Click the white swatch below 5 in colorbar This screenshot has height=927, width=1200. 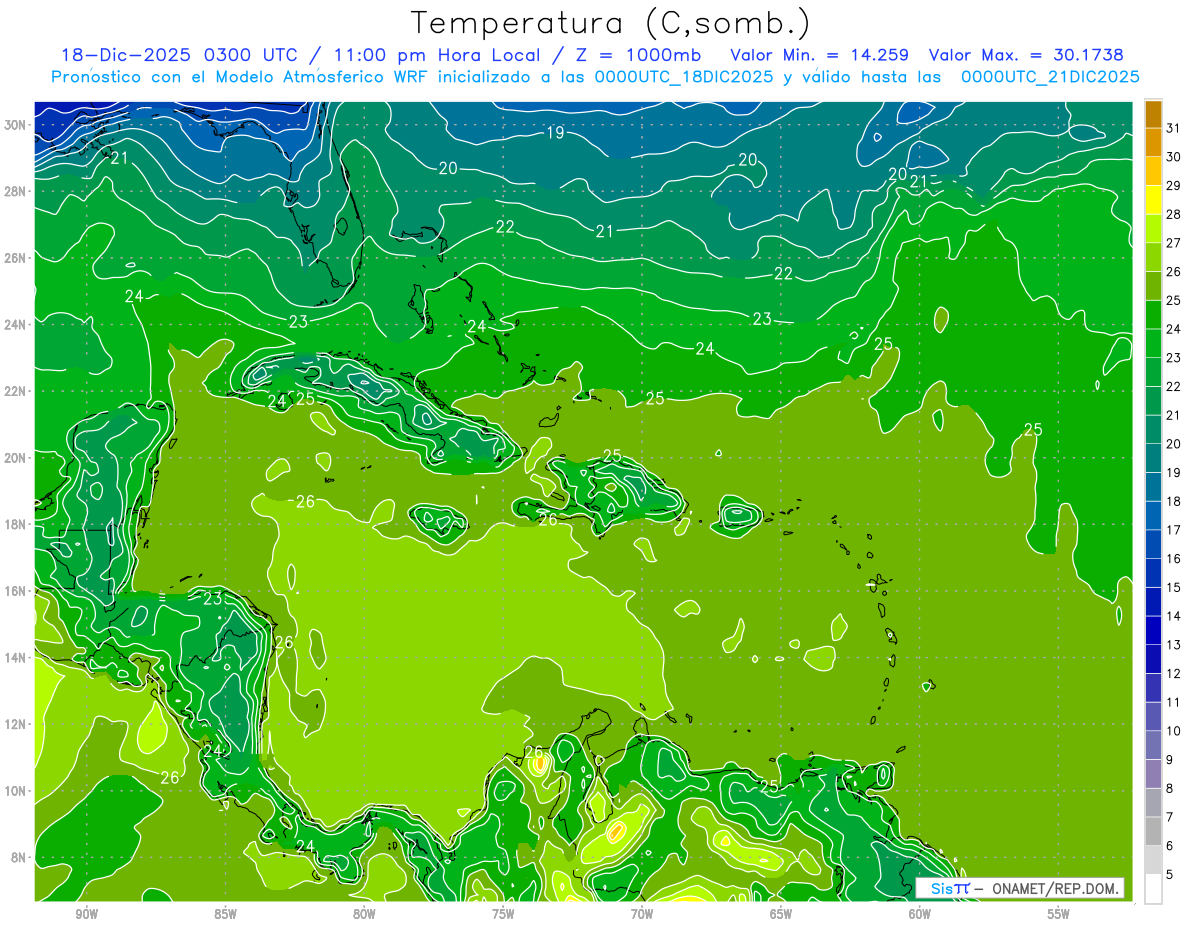[x=1153, y=889]
